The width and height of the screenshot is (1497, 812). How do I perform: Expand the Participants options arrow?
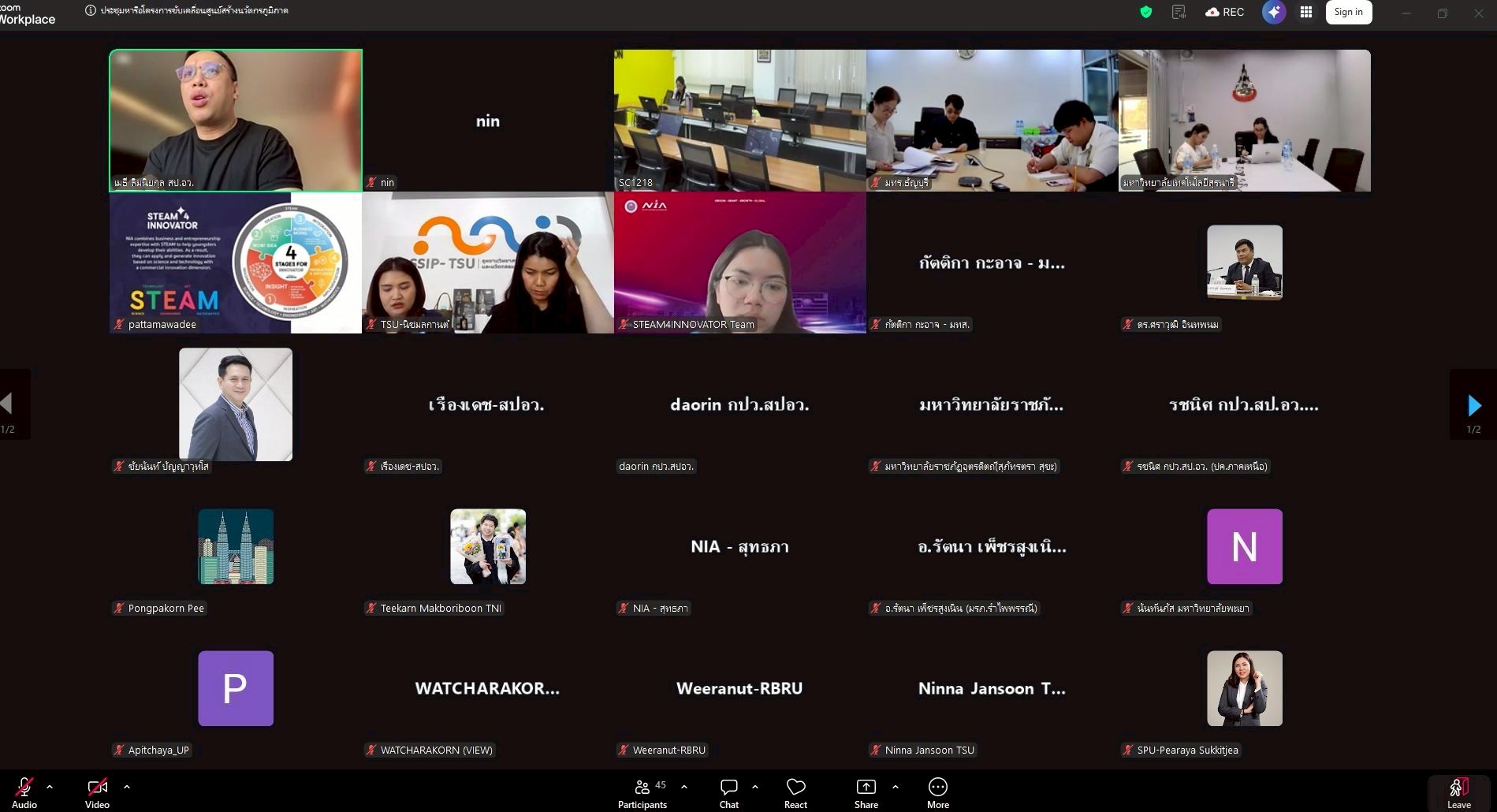point(684,787)
